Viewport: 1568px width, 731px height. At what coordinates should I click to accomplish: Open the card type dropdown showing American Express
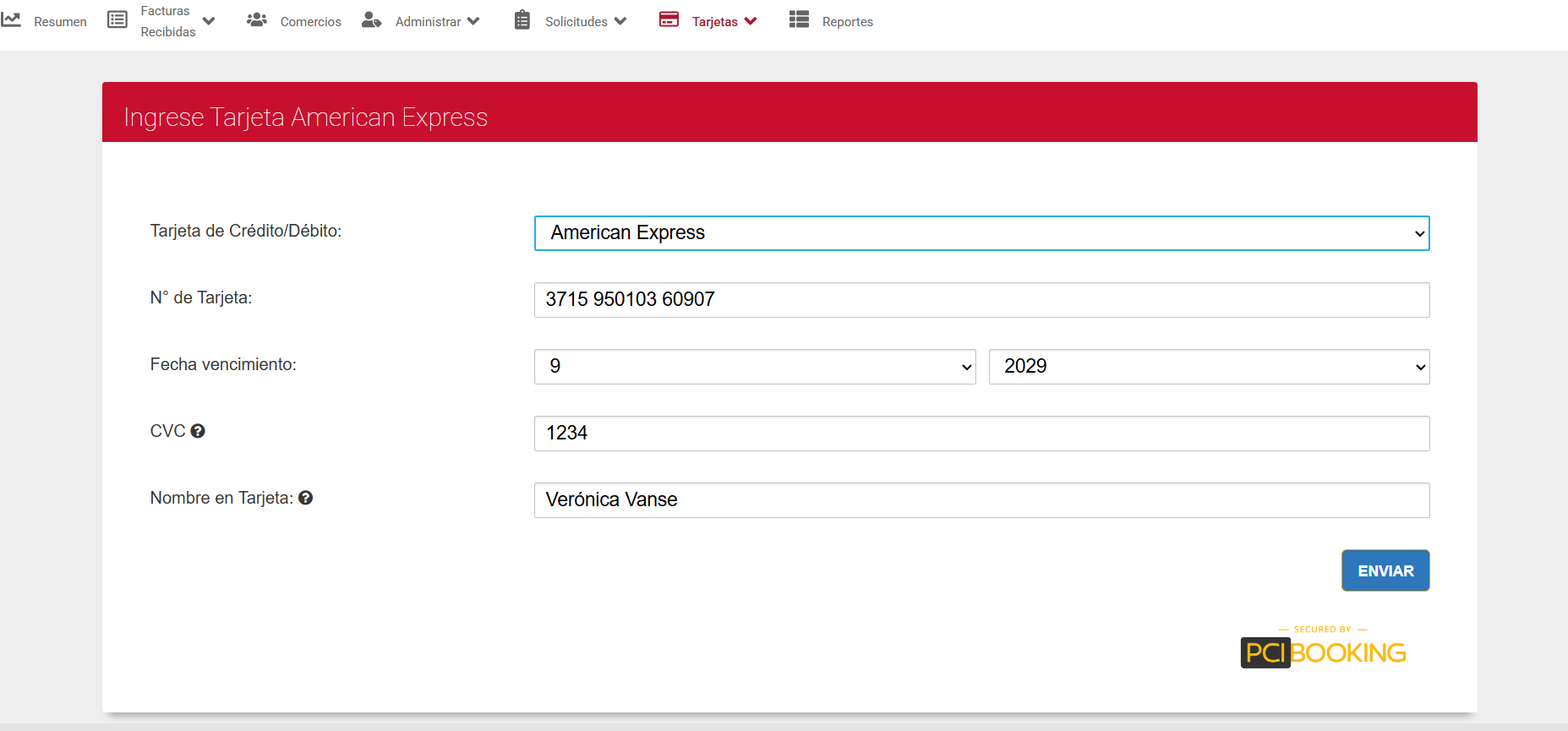click(981, 233)
